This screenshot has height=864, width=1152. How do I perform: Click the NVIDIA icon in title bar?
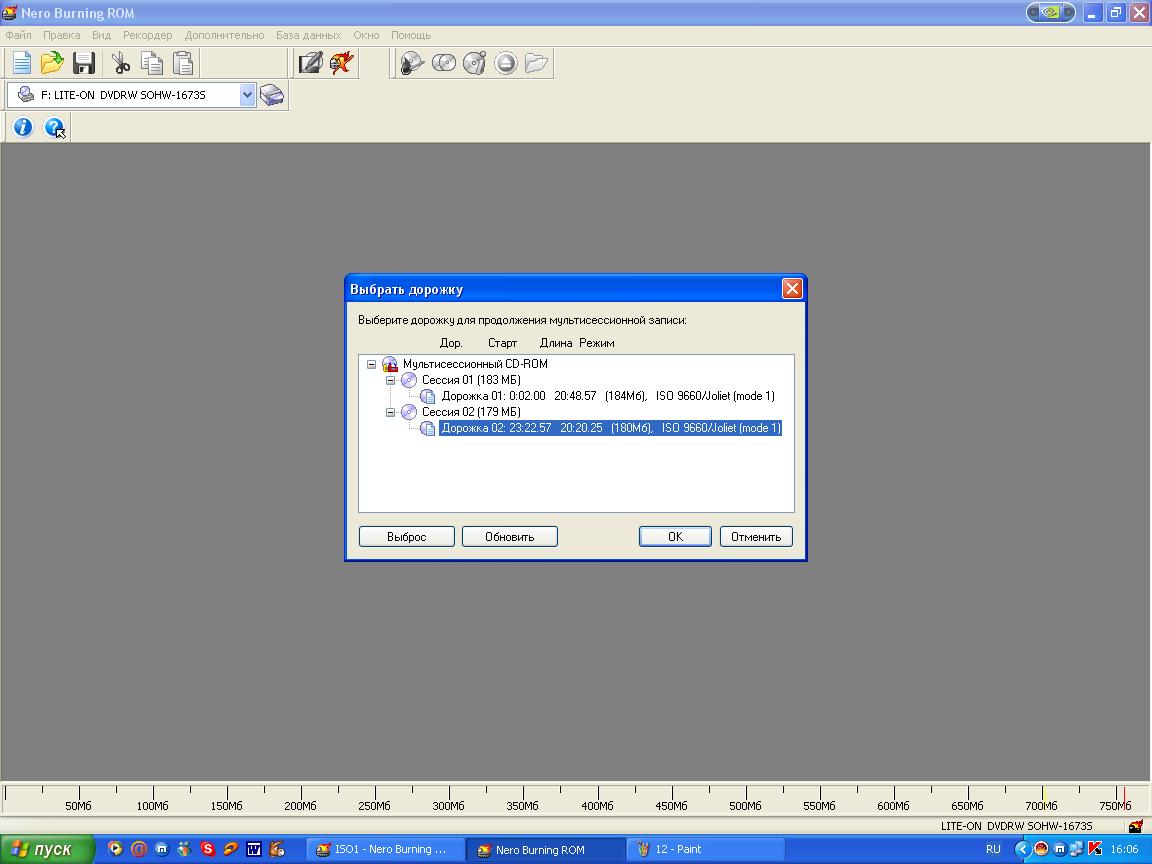pyautogui.click(x=1051, y=12)
